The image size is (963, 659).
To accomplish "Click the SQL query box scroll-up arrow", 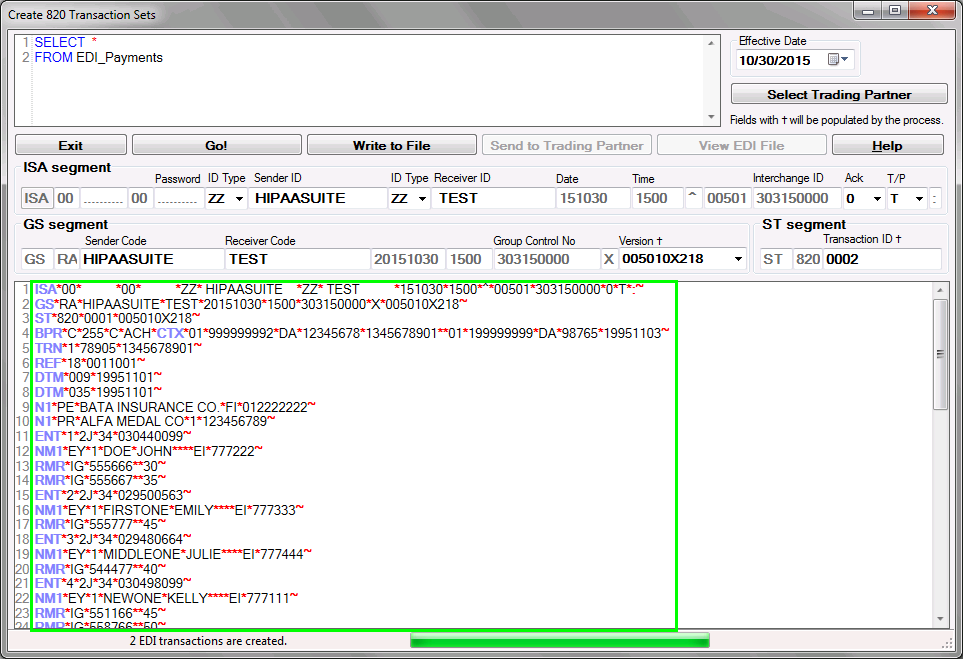I will pyautogui.click(x=712, y=43).
